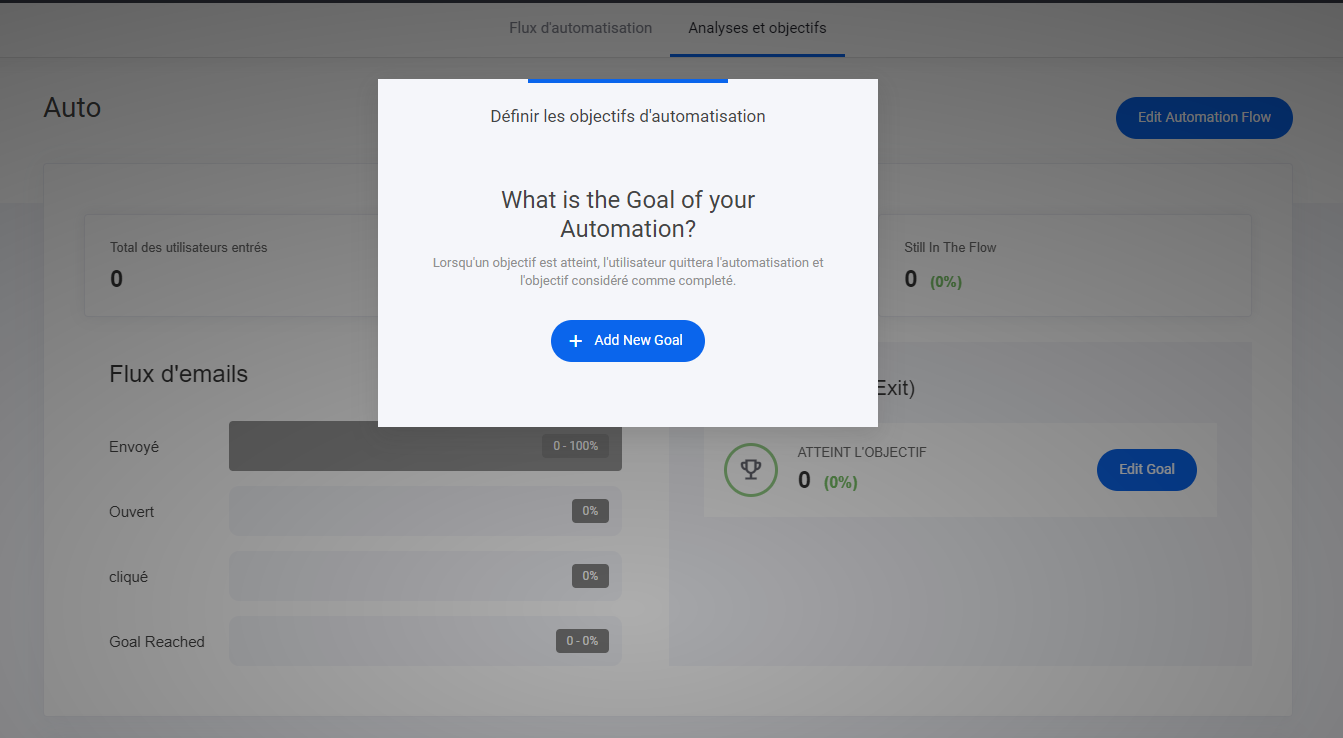Screen dimensions: 1343x738
Task: Switch to Flux d'automatisation tab
Action: (580, 28)
